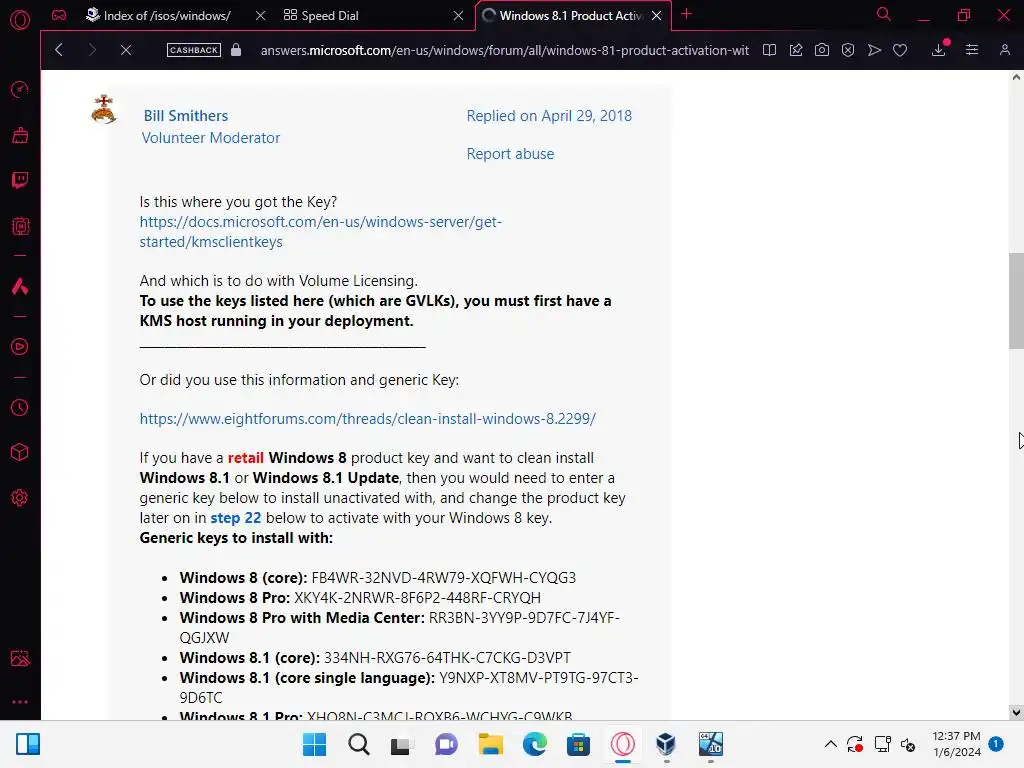The image size is (1024, 768).
Task: Open sidebar picture/wallpaper icon
Action: (20, 658)
